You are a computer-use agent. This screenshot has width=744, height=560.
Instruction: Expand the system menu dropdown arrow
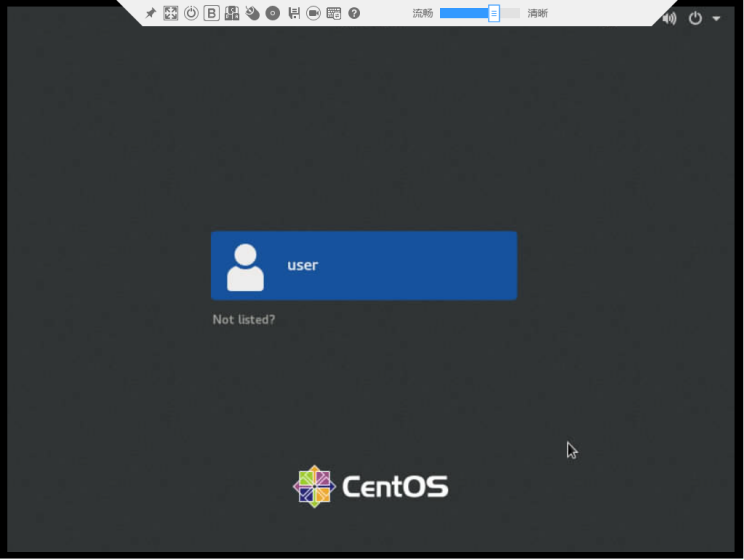(x=716, y=18)
